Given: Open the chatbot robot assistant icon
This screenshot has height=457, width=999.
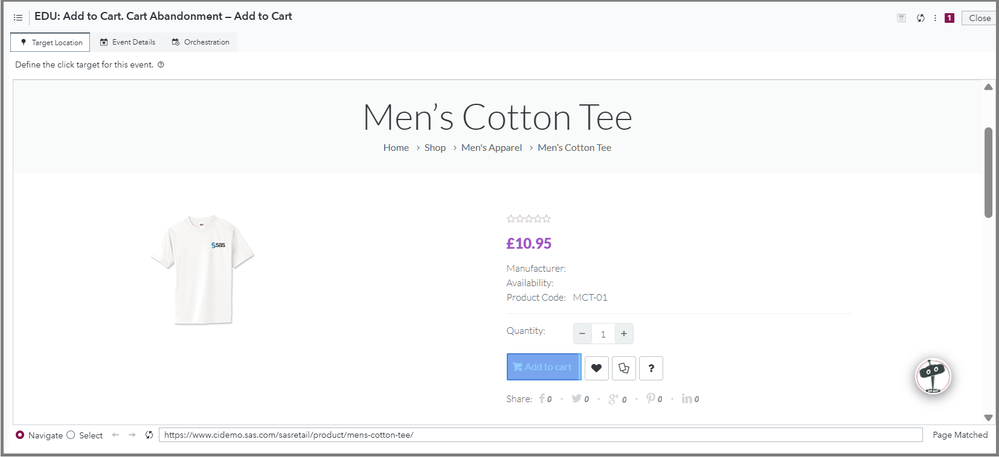Looking at the screenshot, I should 933,376.
